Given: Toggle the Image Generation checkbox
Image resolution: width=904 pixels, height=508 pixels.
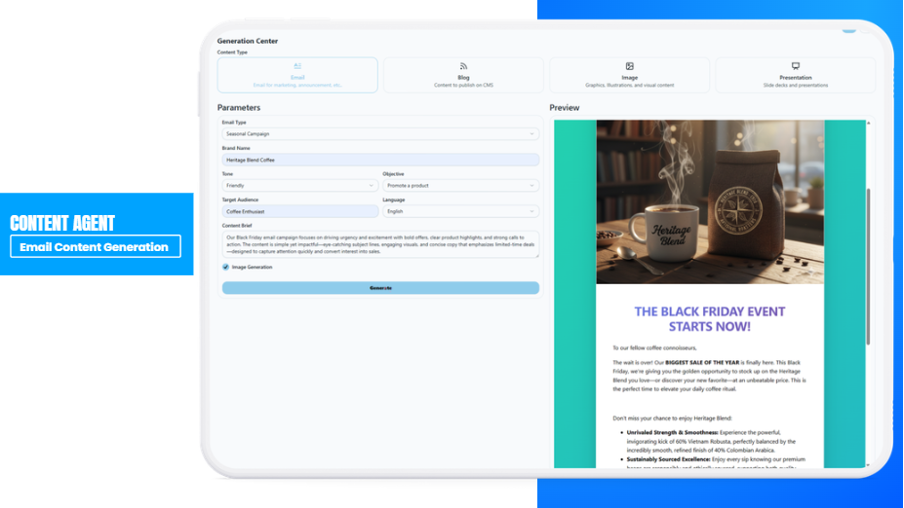Looking at the screenshot, I should pyautogui.click(x=226, y=267).
